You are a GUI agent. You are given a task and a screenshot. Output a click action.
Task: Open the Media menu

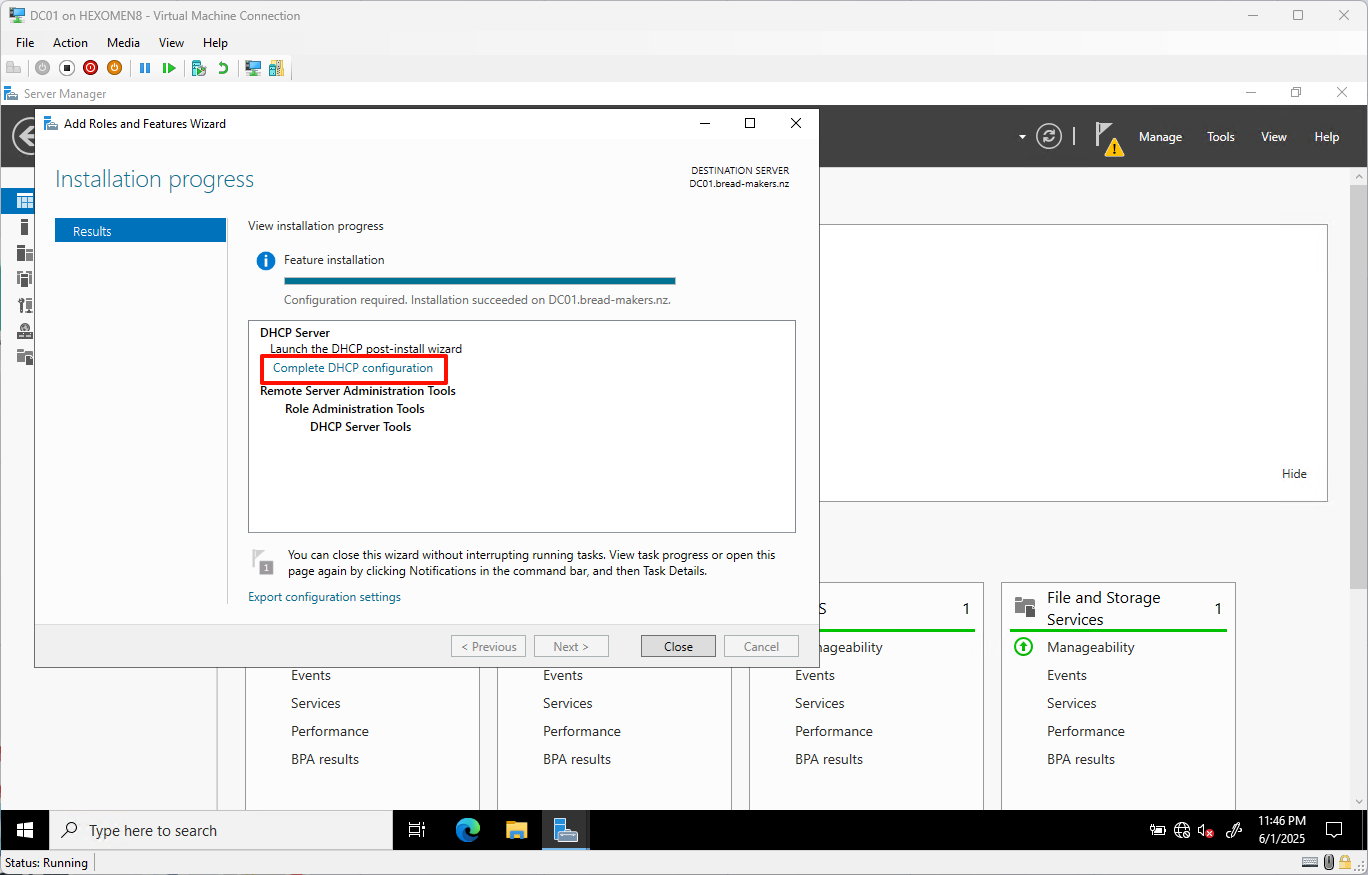click(123, 43)
